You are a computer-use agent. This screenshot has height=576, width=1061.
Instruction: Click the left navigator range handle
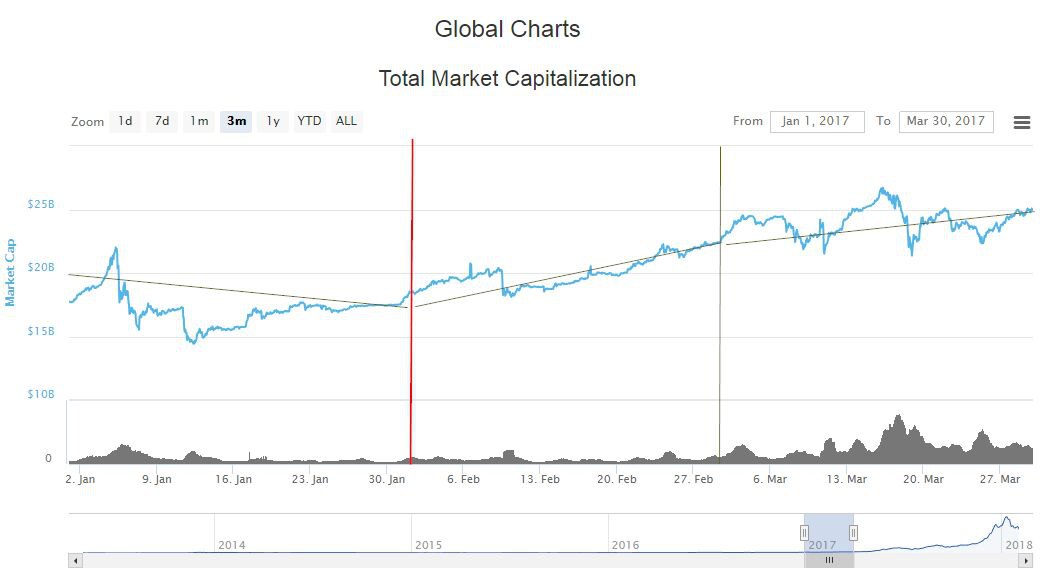(x=804, y=533)
